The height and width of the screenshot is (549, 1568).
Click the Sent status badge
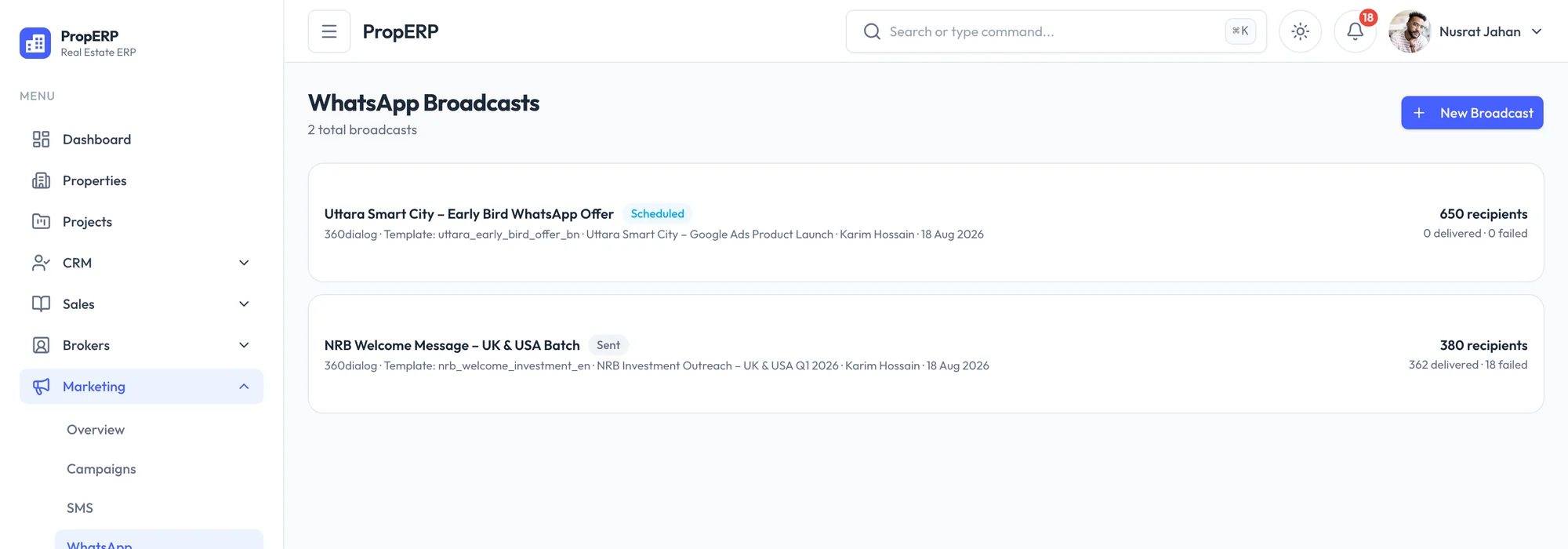coord(608,345)
